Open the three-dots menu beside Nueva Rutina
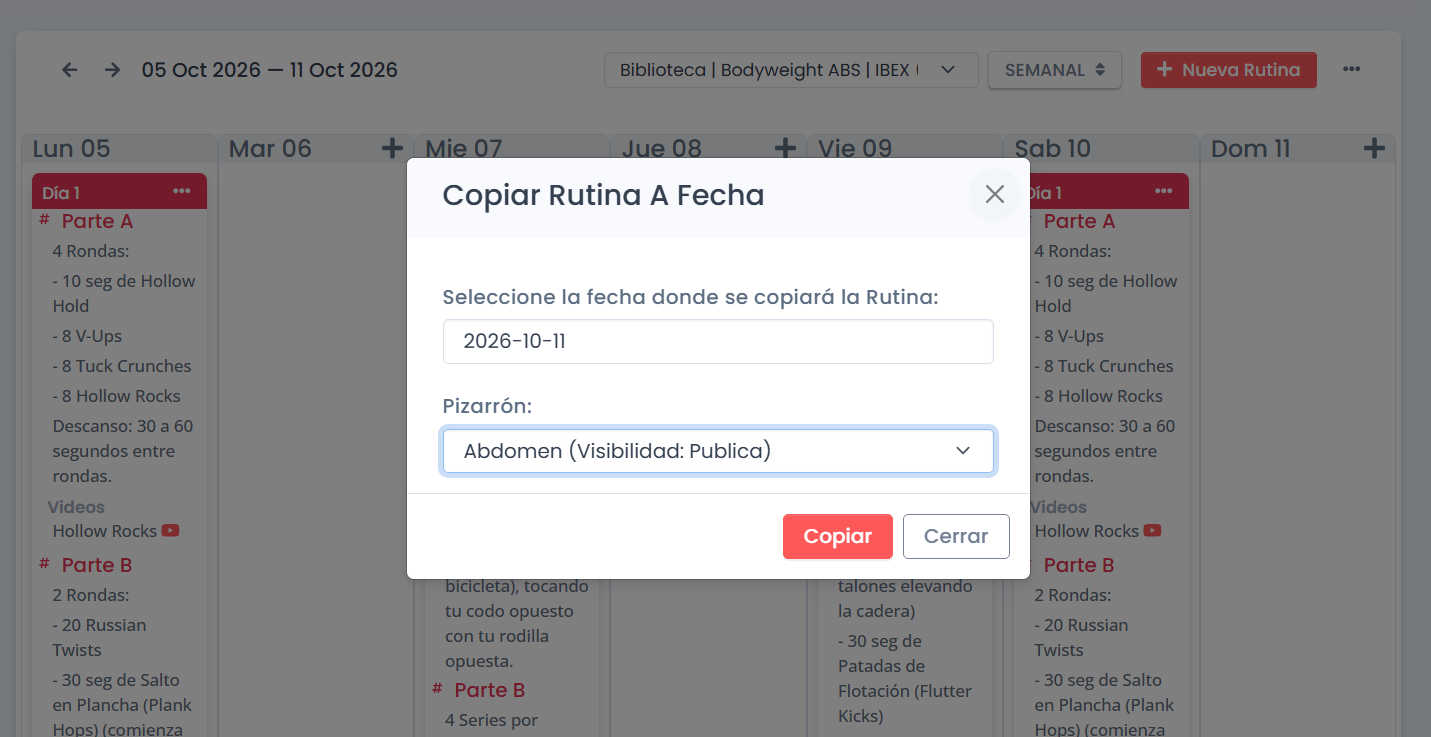 tap(1352, 69)
